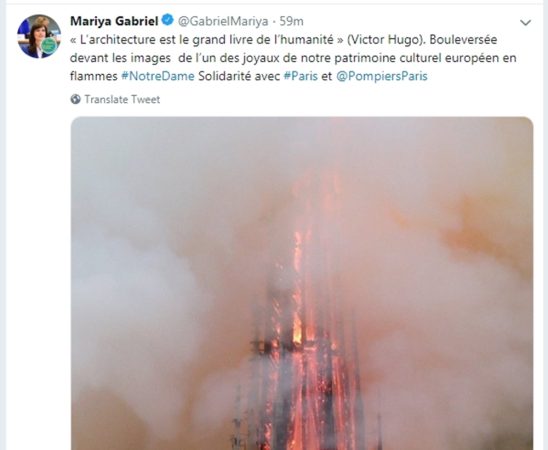Image resolution: width=548 pixels, height=450 pixels.
Task: Click the word 'Bouleversée' in the tweet
Action: pyautogui.click(x=463, y=39)
